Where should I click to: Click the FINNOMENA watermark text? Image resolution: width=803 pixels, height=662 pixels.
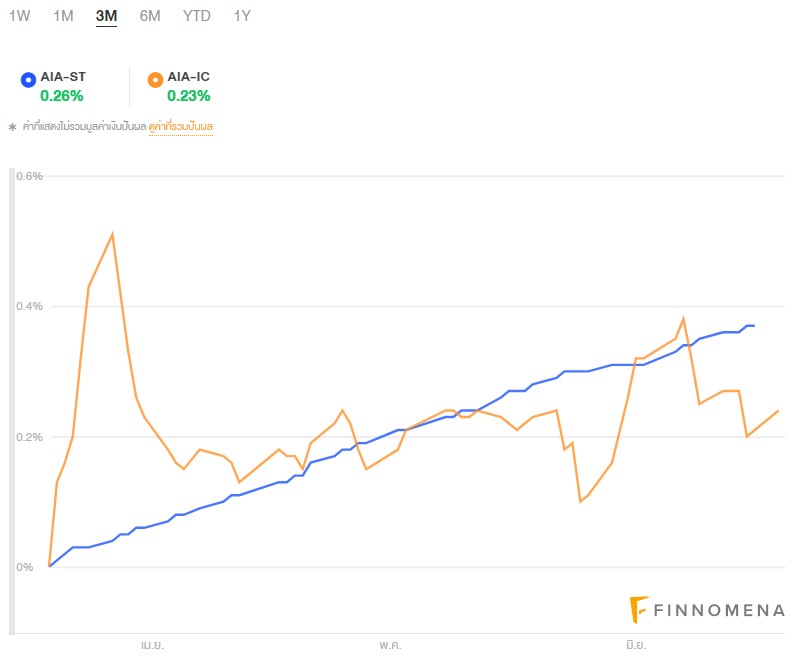point(718,610)
